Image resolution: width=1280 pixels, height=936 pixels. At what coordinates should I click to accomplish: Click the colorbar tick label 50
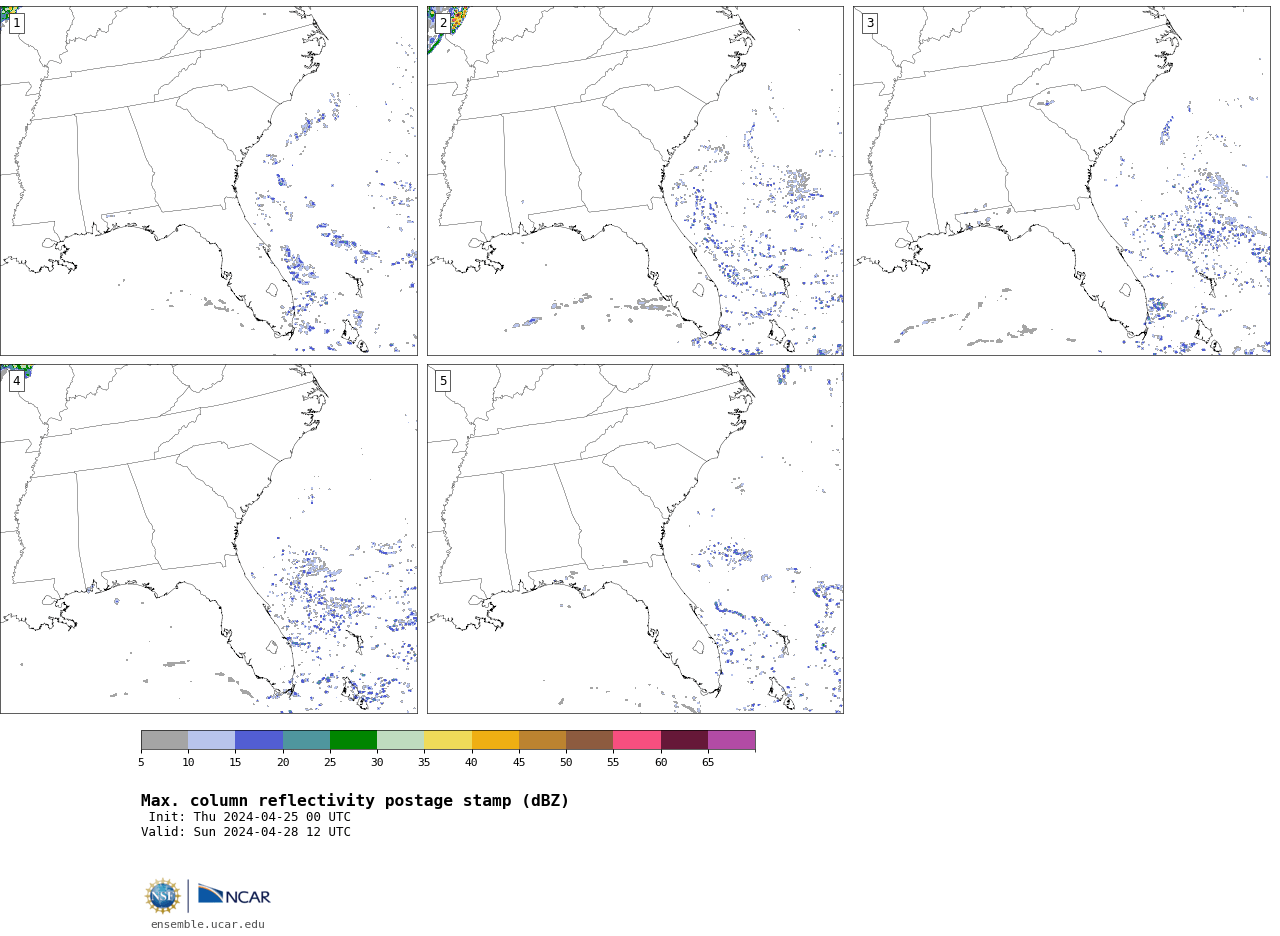(566, 762)
